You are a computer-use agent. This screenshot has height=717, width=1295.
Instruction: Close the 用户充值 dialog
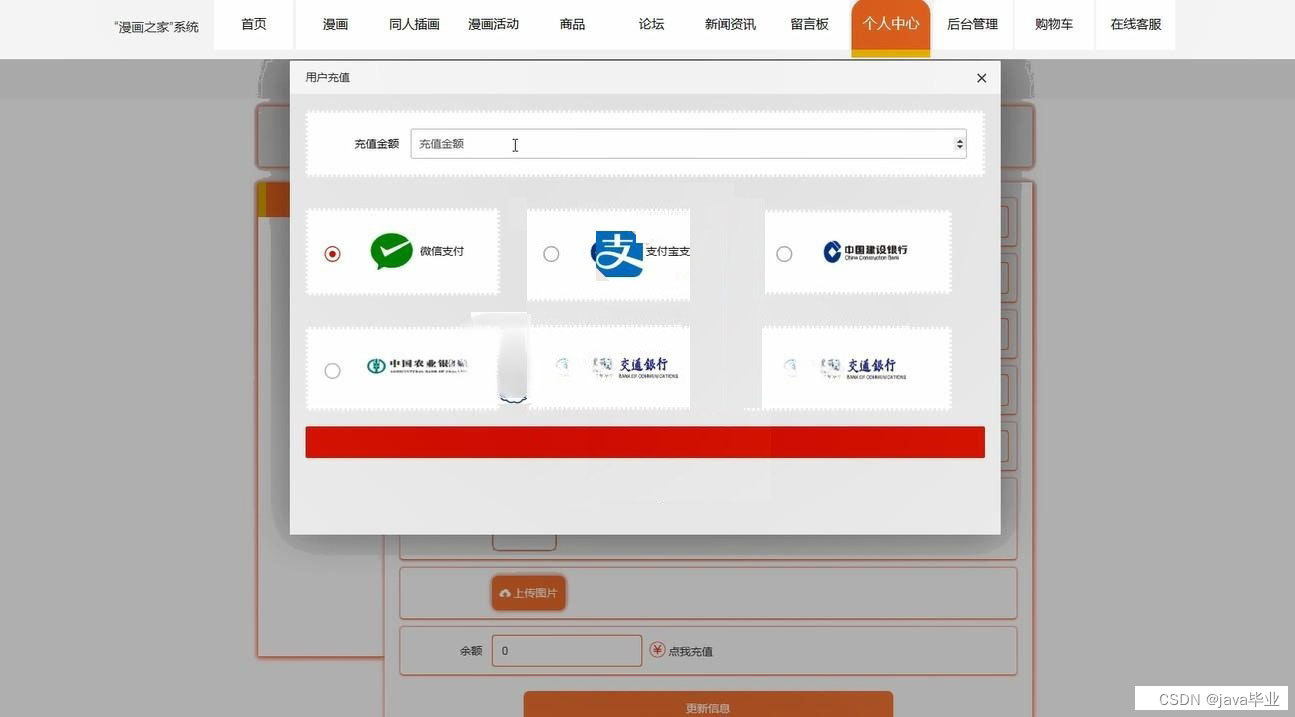tap(981, 78)
